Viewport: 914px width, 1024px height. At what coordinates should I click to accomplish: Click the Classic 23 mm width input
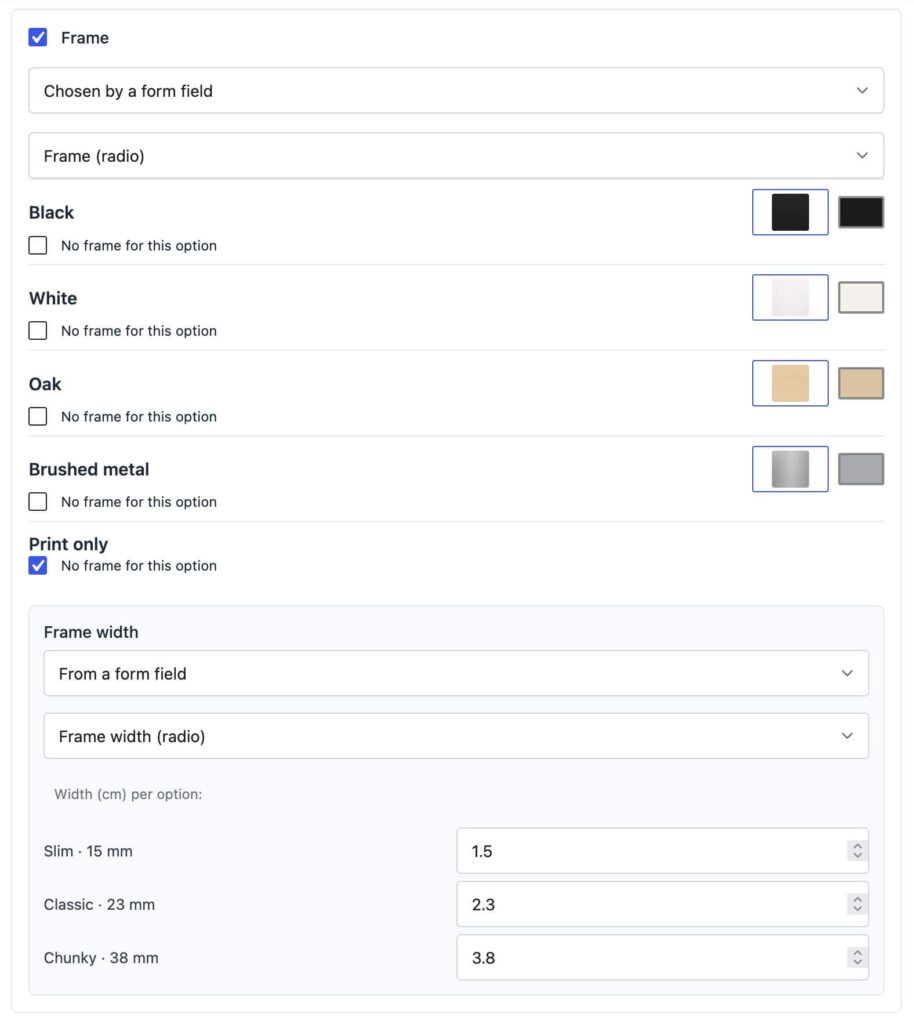pyautogui.click(x=663, y=904)
